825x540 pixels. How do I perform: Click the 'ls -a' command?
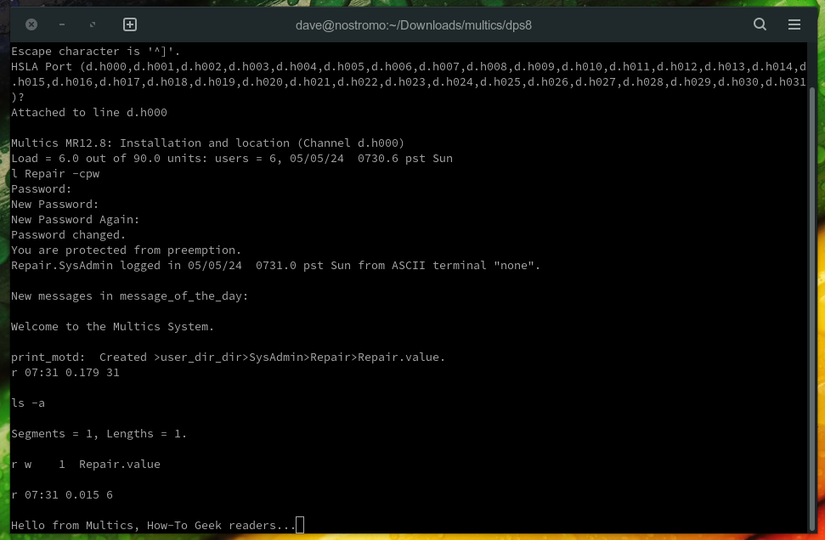click(x=28, y=403)
